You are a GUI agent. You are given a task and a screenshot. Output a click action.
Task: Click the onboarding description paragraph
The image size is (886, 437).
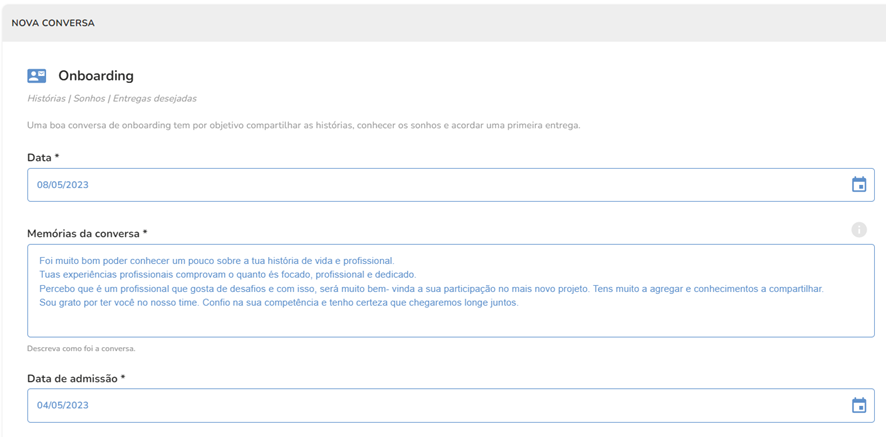[x=303, y=125]
